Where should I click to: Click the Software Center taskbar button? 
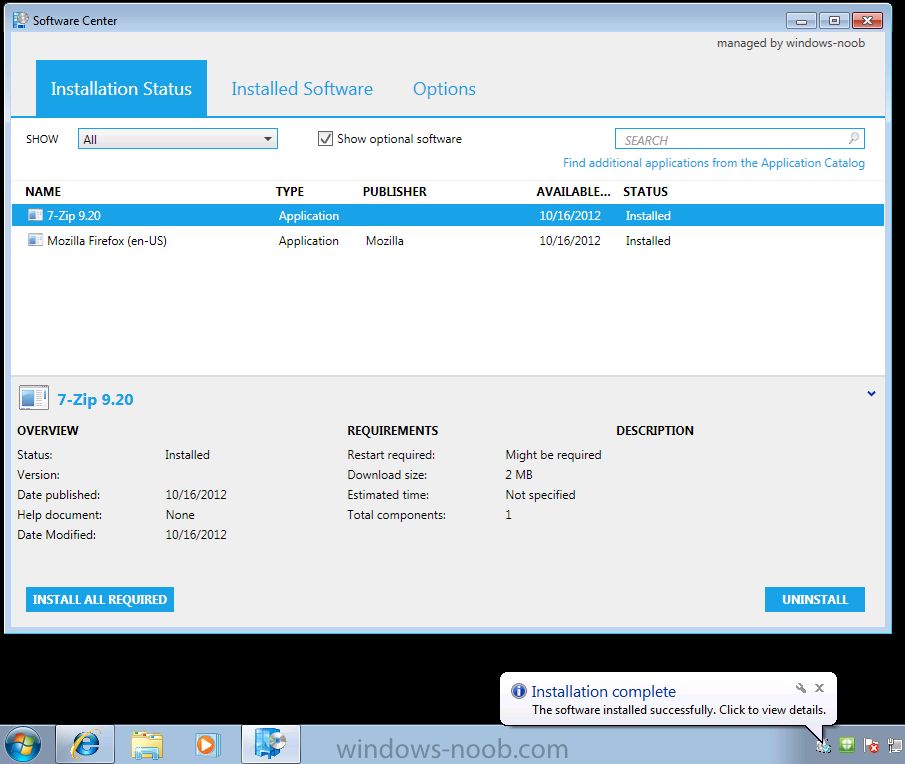pos(271,744)
